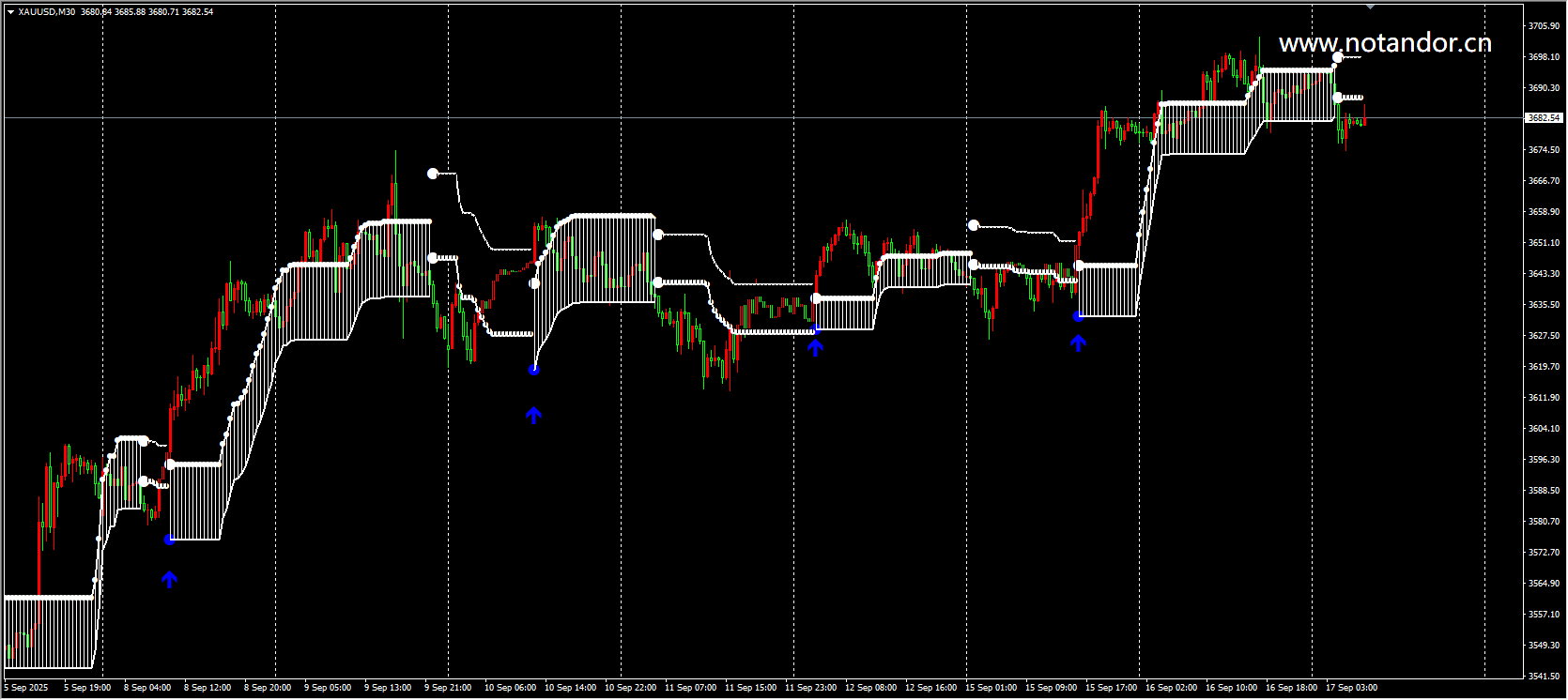Click the 12 Sep 16:00 time label
1568x700 pixels.
tap(930, 688)
